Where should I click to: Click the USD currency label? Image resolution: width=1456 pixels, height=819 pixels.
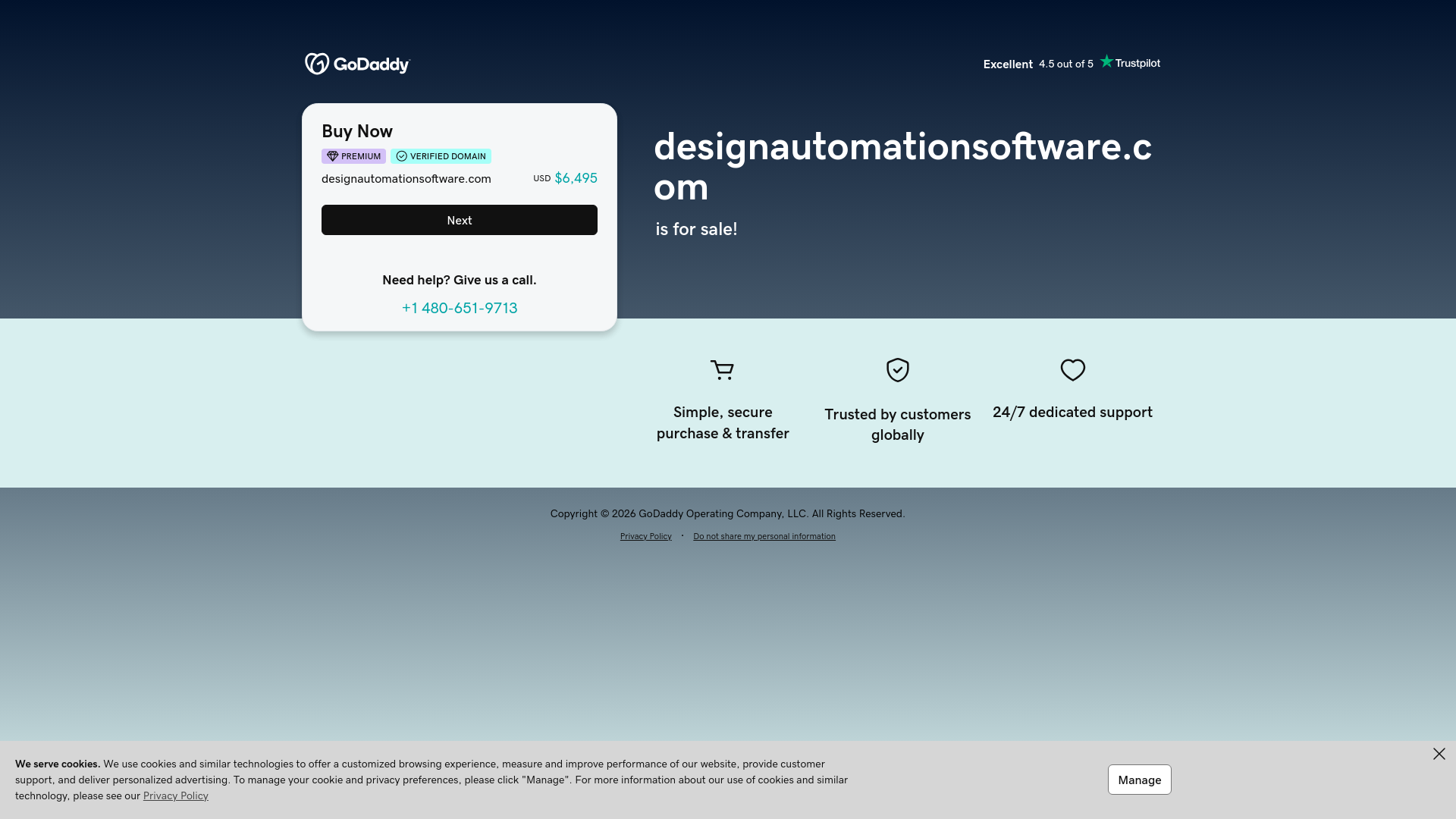tap(541, 179)
